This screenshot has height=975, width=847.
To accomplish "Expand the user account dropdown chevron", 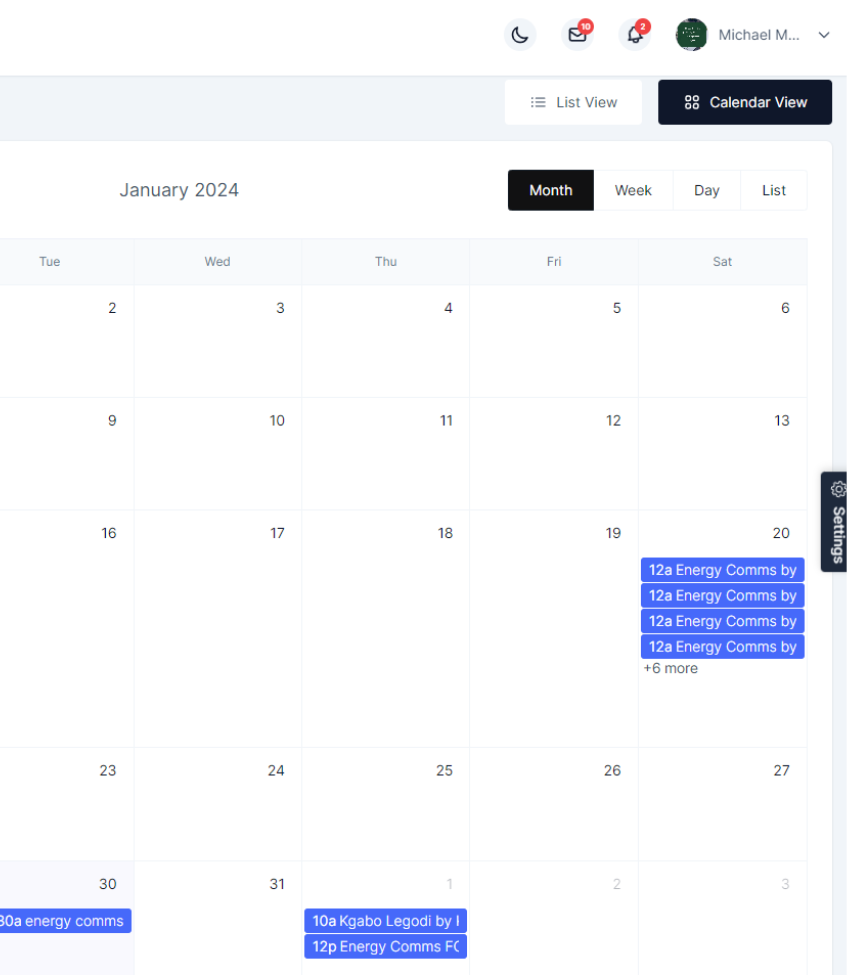I will pyautogui.click(x=824, y=35).
